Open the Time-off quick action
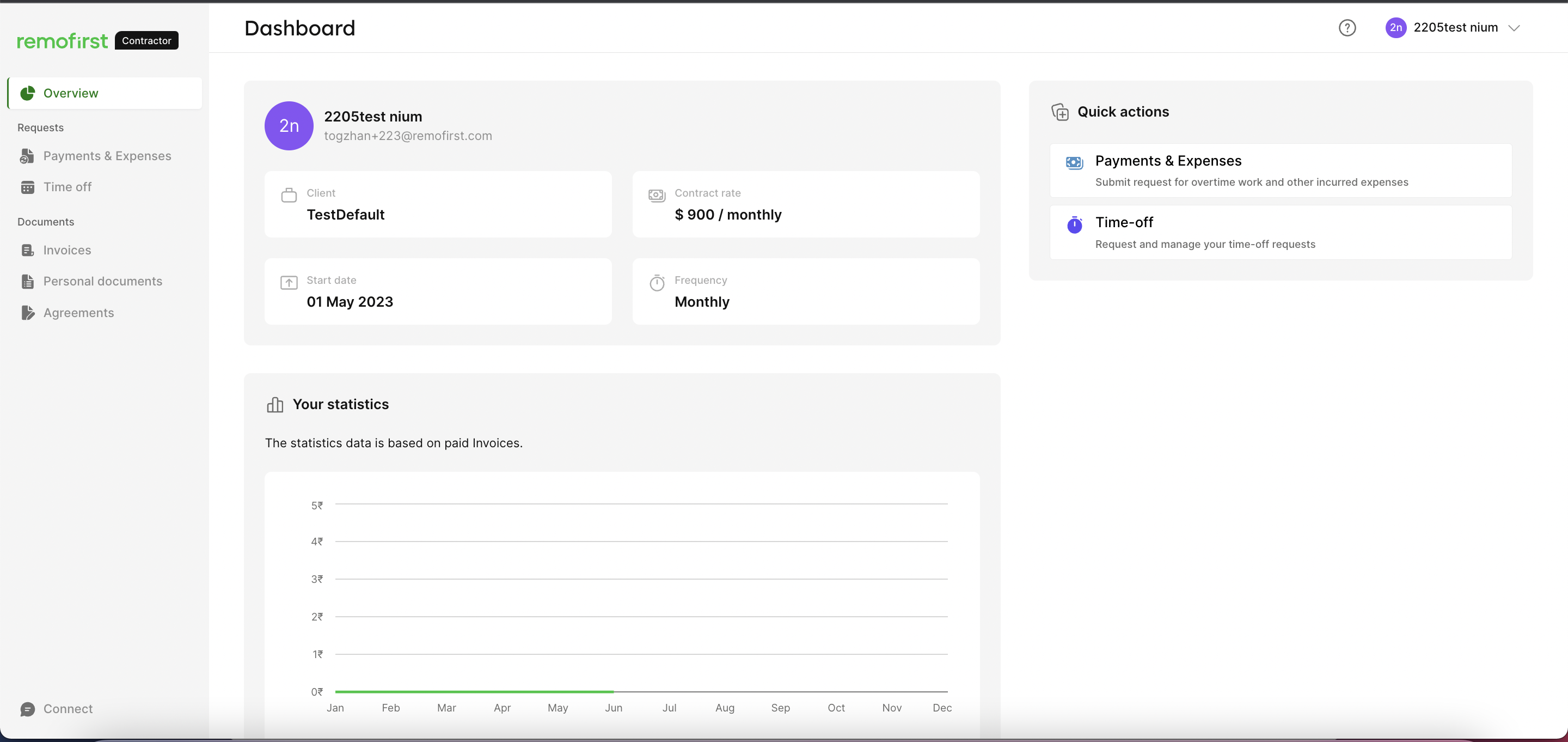Image resolution: width=1568 pixels, height=742 pixels. click(x=1281, y=232)
